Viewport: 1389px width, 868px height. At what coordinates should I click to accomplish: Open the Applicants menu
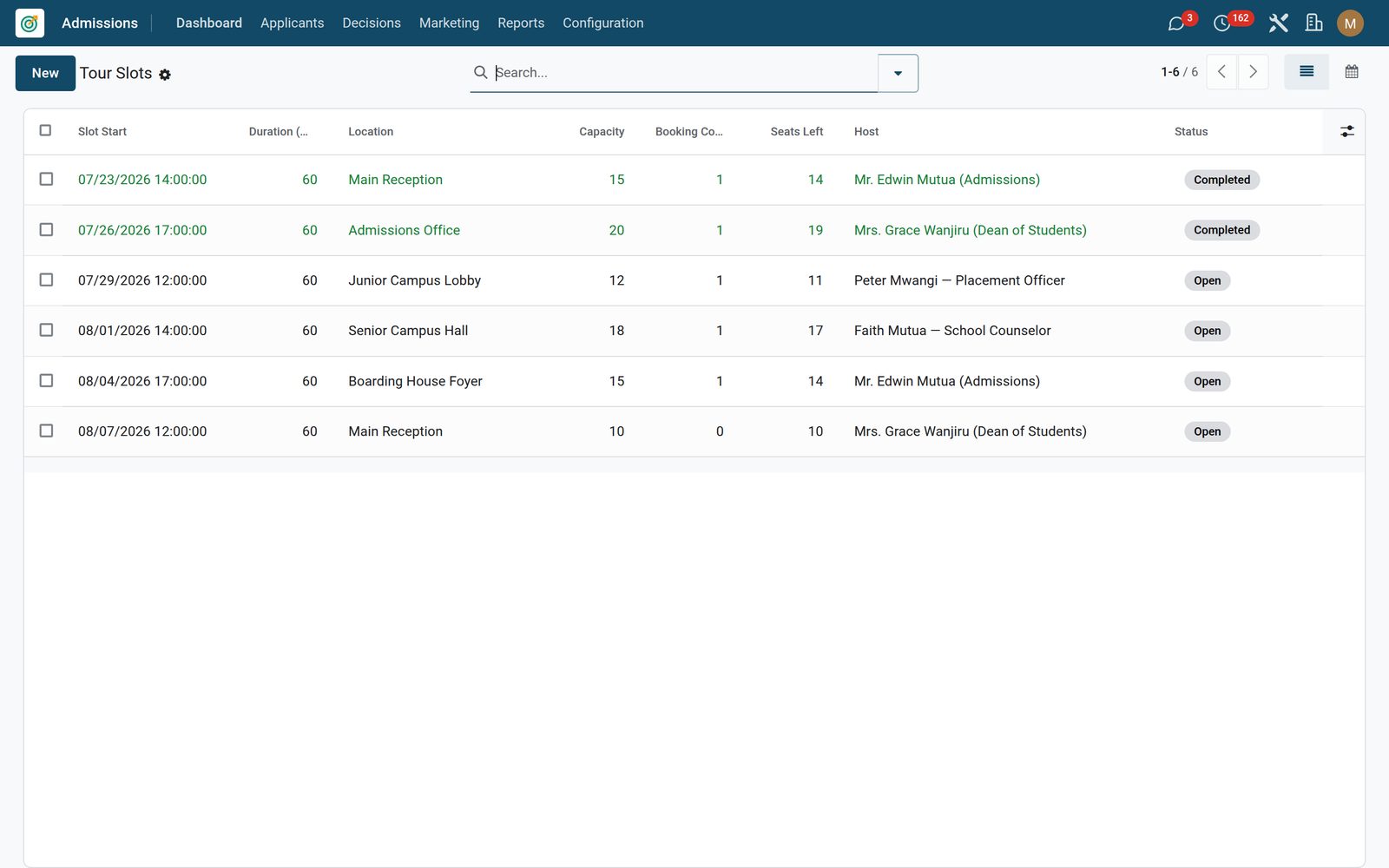click(x=292, y=23)
